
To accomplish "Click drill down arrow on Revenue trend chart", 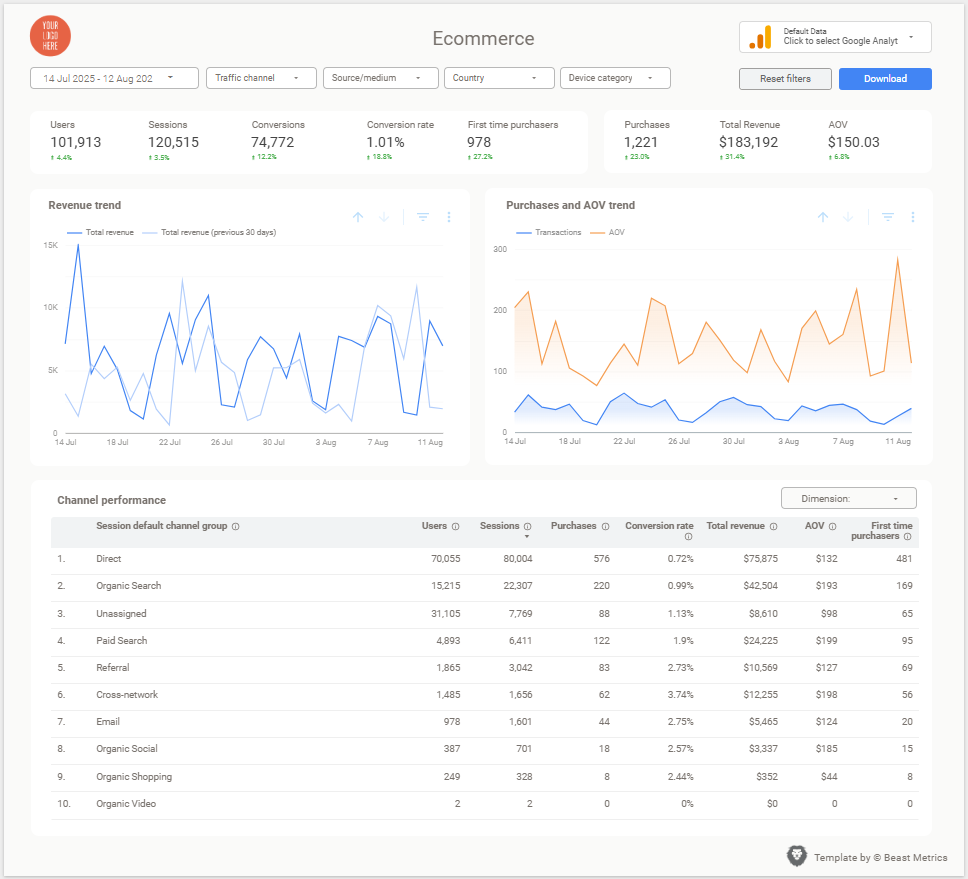I will coord(384,217).
